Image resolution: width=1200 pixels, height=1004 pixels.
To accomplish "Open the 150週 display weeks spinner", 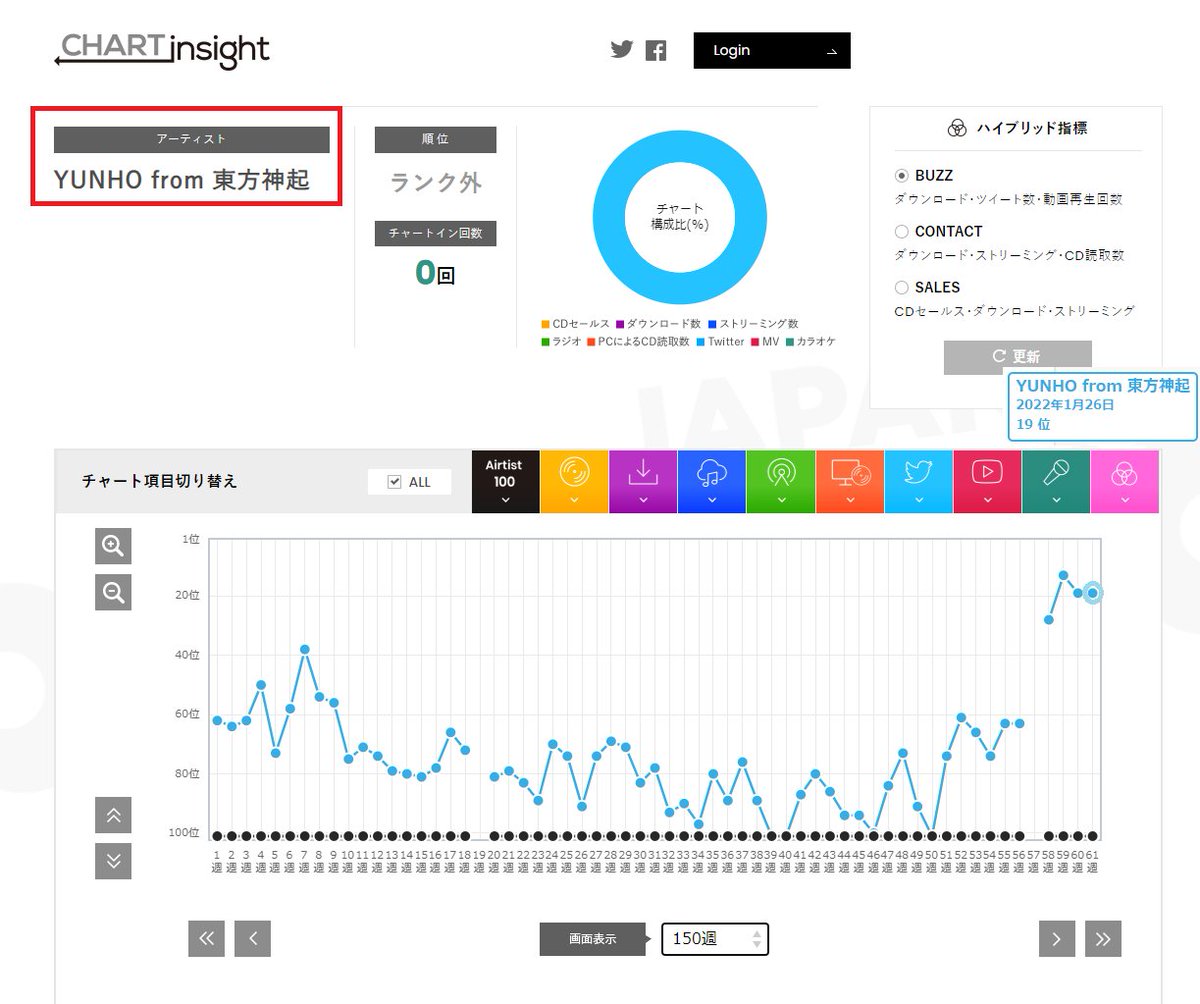I will pos(715,939).
